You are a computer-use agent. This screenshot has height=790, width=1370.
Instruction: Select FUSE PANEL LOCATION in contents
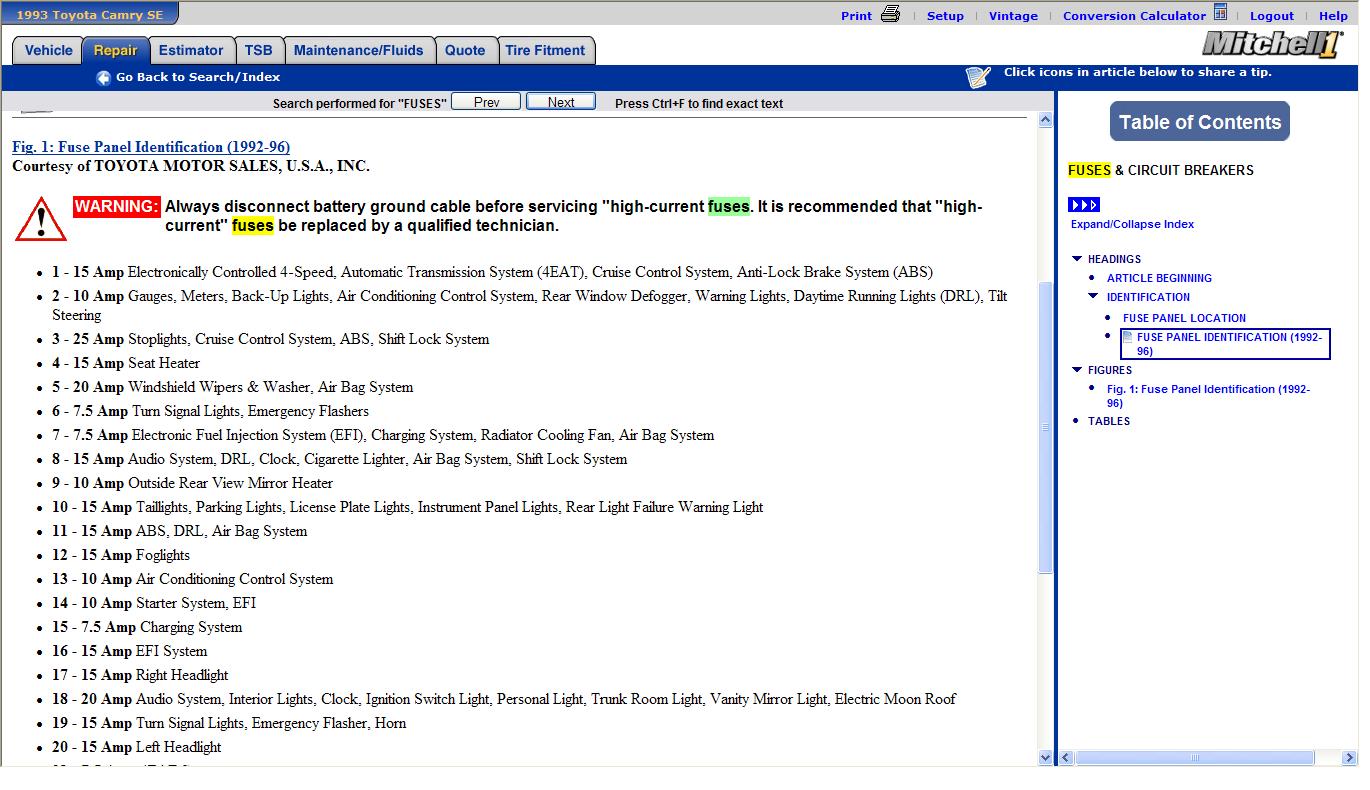(1184, 318)
